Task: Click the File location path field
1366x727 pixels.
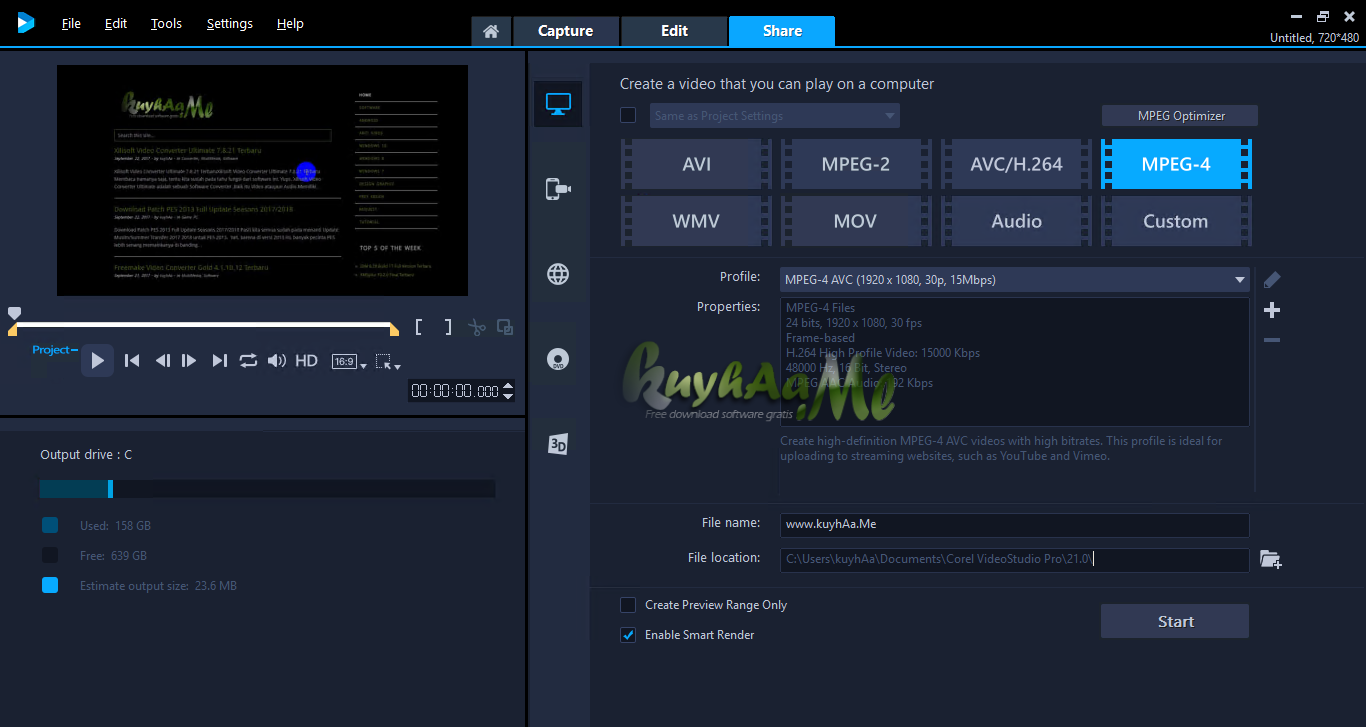Action: click(1015, 560)
